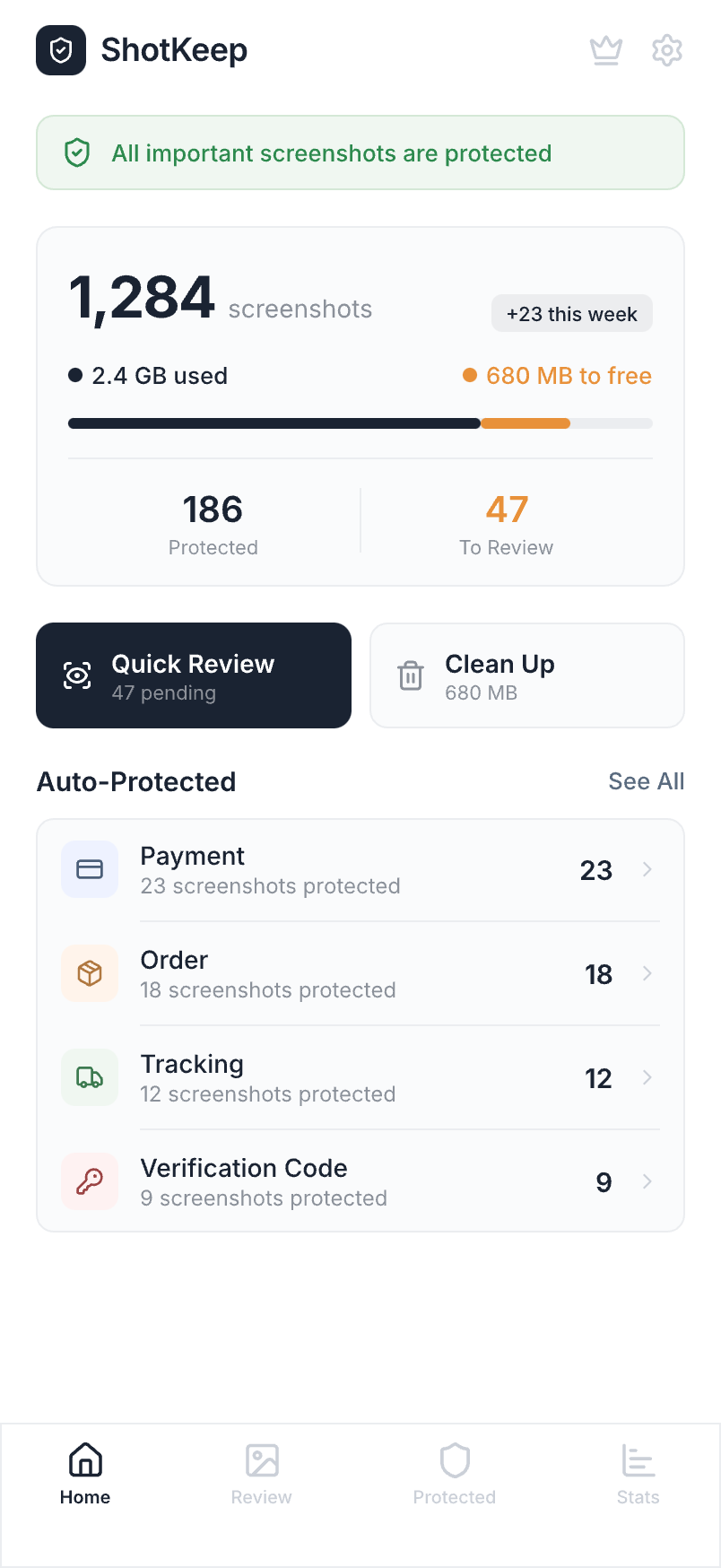The width and height of the screenshot is (721, 1568).
Task: Tap the ShotKeep shield logo
Action: point(61,50)
